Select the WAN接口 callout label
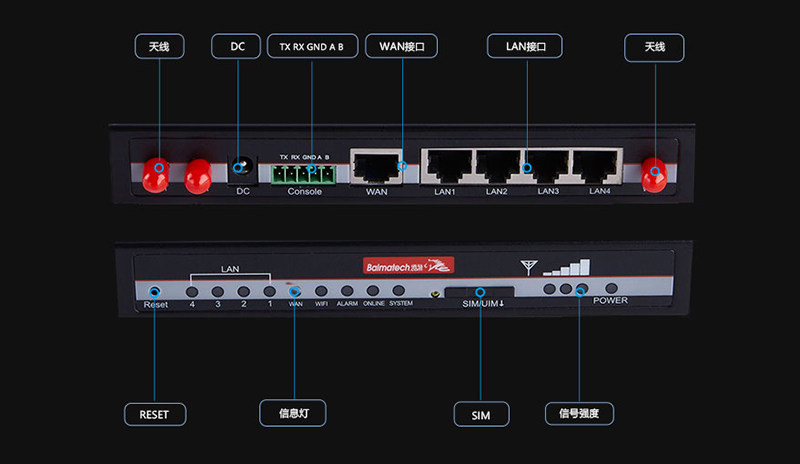Image resolution: width=800 pixels, height=464 pixels. point(402,46)
